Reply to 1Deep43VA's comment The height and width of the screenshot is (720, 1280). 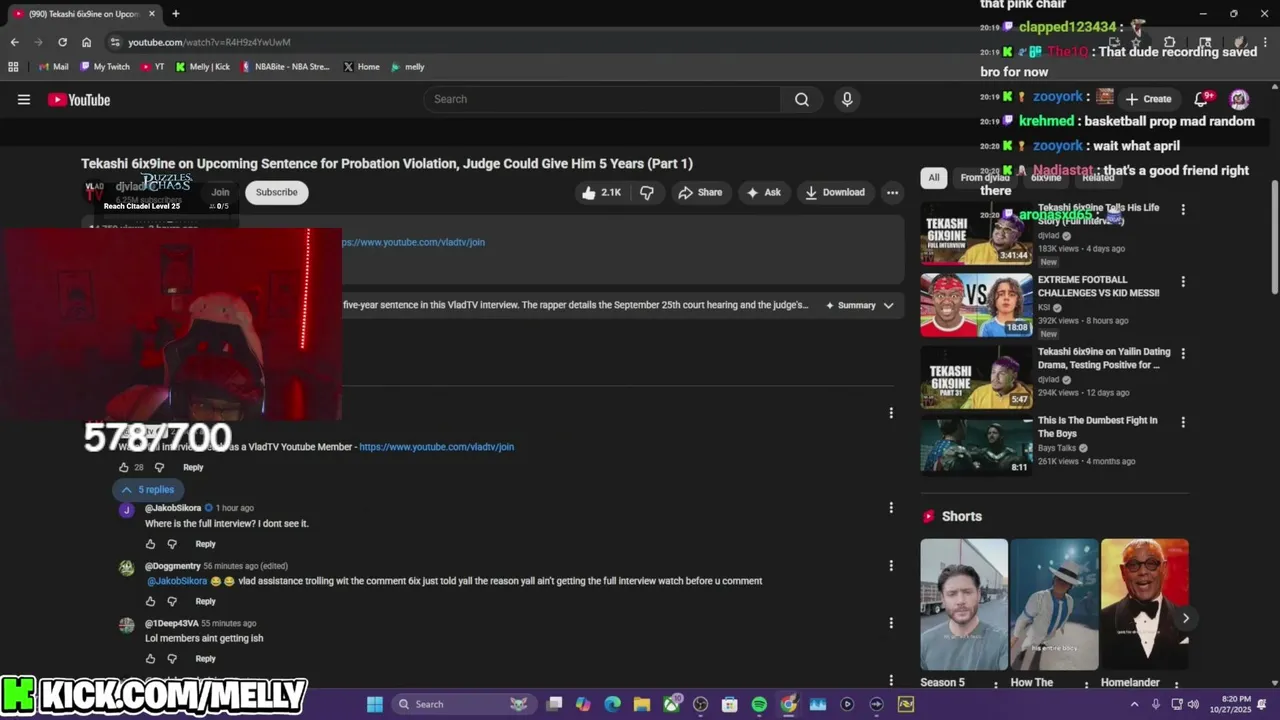tap(205, 659)
